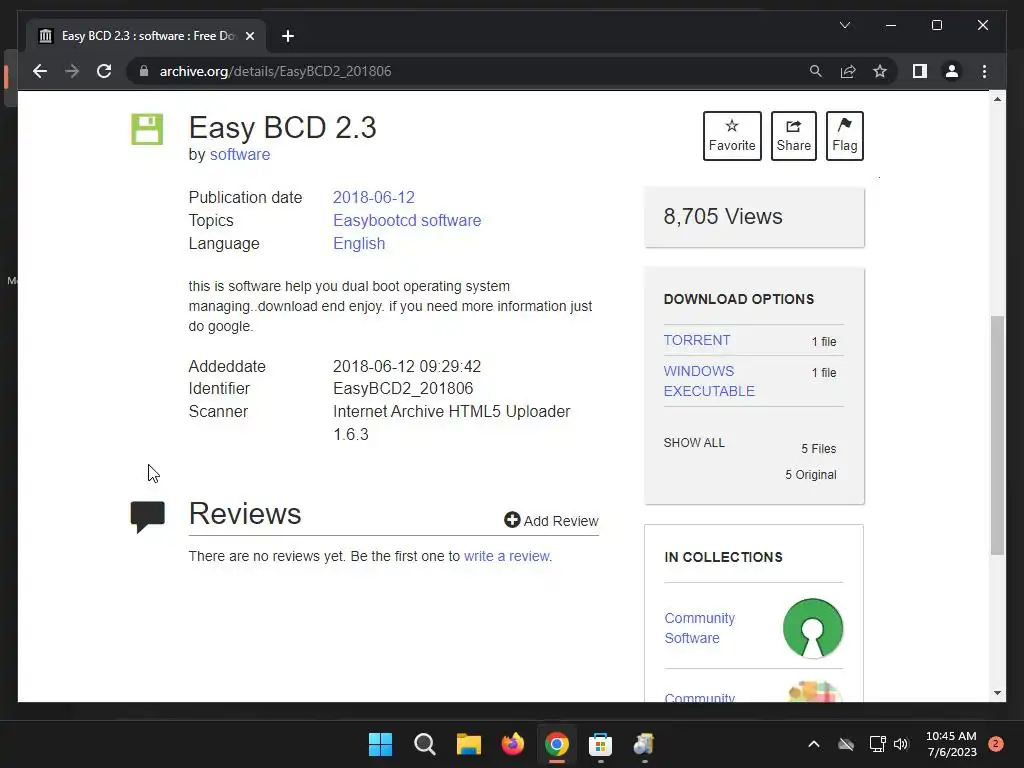Add item to Favorites
The height and width of the screenshot is (768, 1024).
tap(732, 136)
